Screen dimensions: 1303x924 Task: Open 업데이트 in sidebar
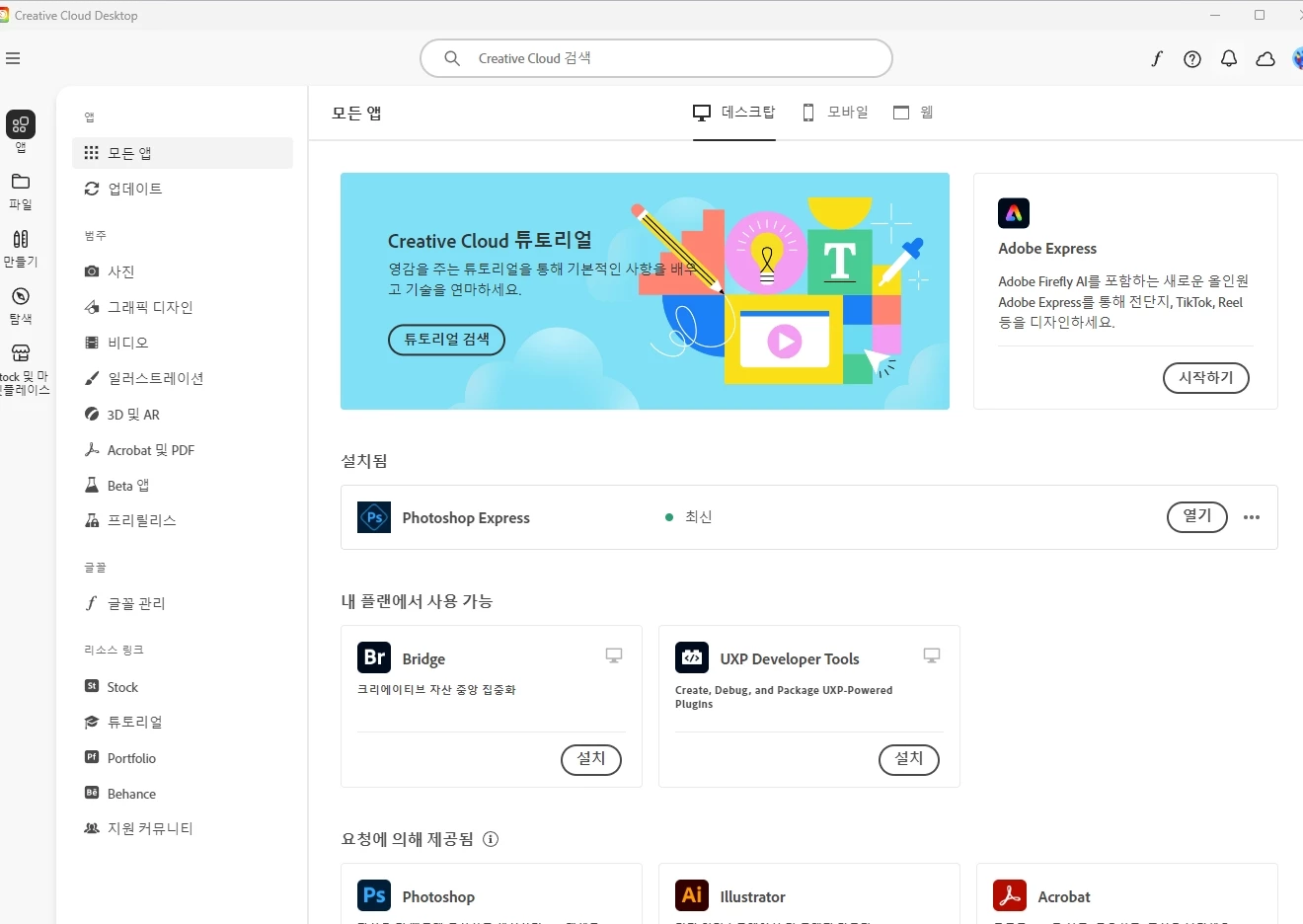[x=183, y=189]
